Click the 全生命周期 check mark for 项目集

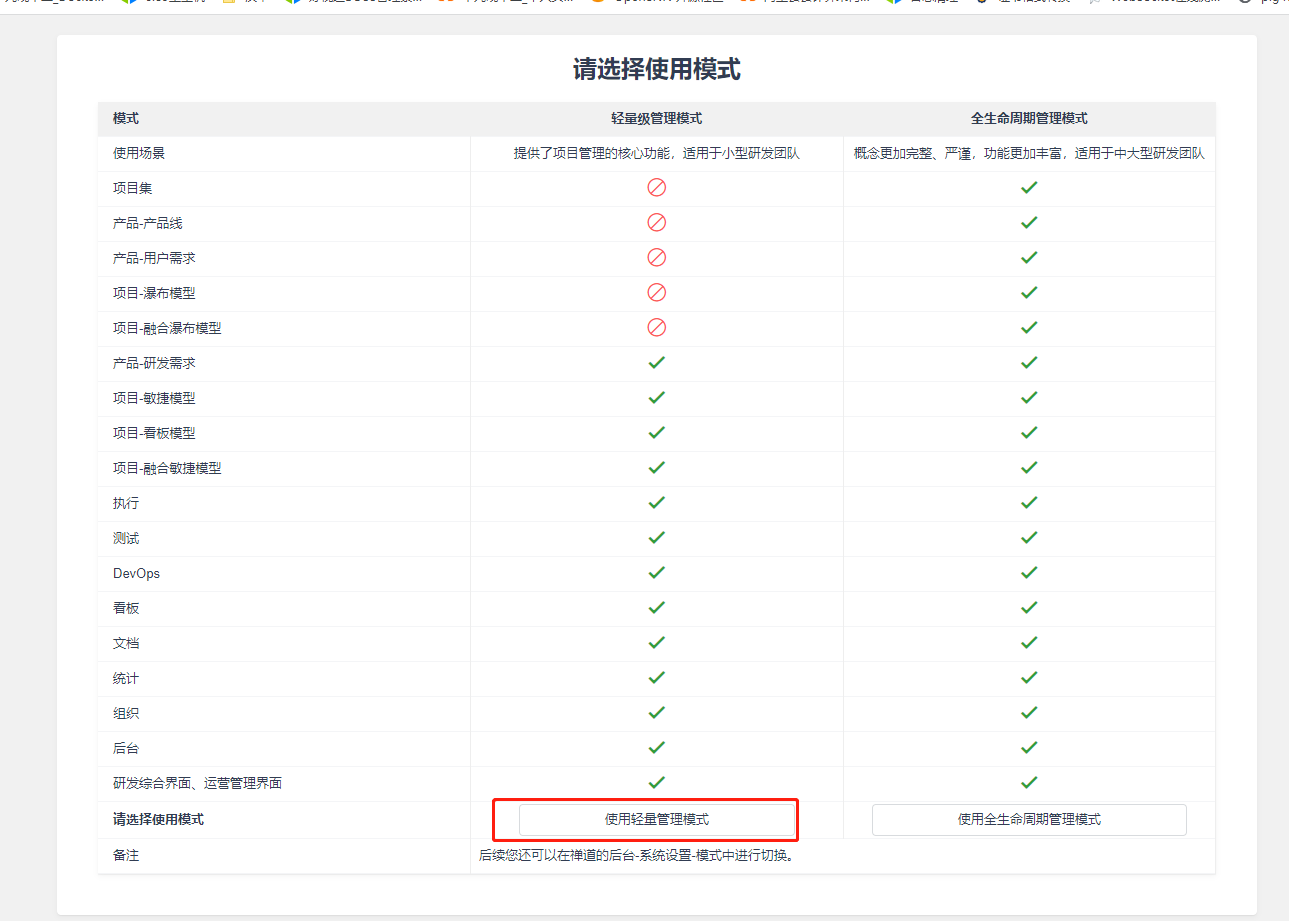(1029, 187)
